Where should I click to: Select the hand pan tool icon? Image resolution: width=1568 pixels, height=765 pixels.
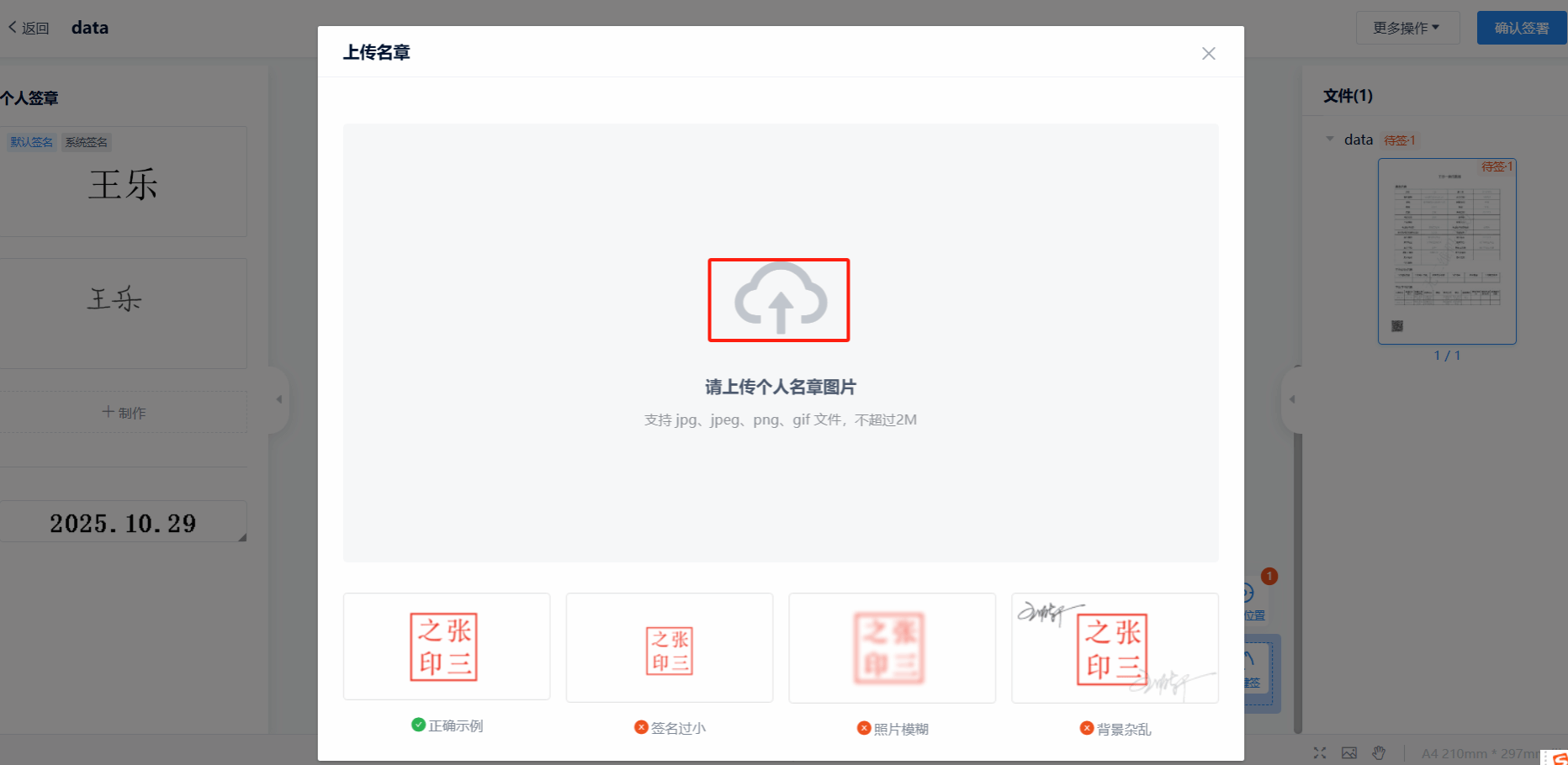[x=1379, y=753]
